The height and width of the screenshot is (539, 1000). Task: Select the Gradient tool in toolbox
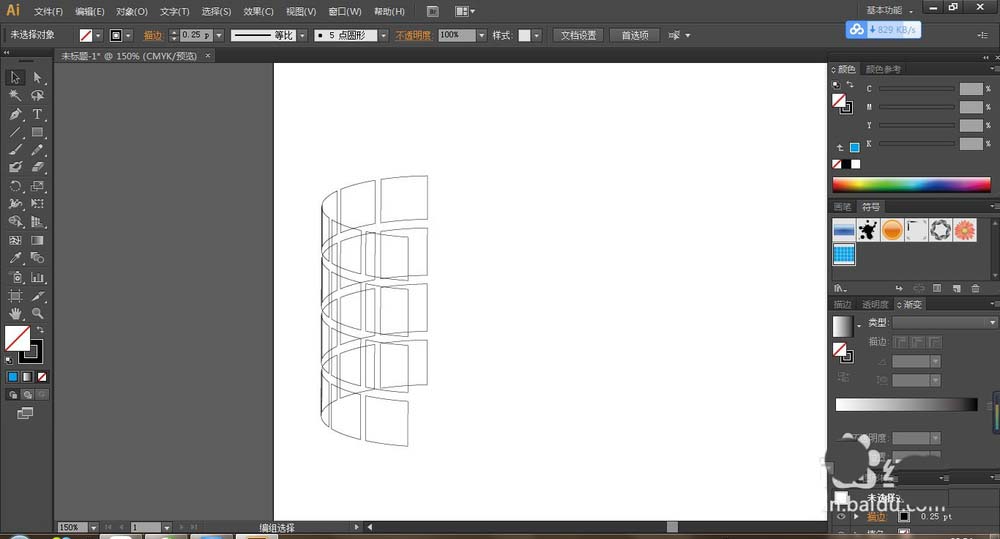(38, 240)
